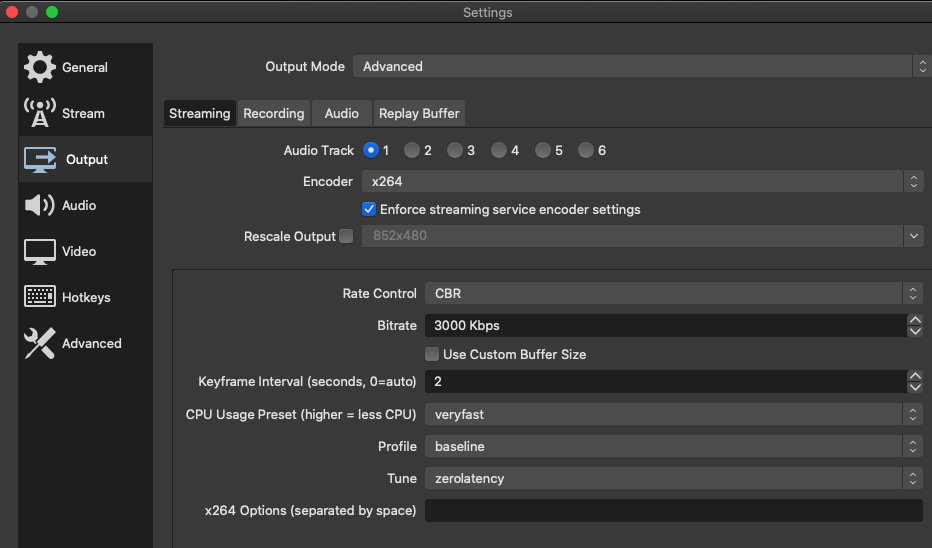
Task: Open Video settings display icon
Action: (x=40, y=251)
